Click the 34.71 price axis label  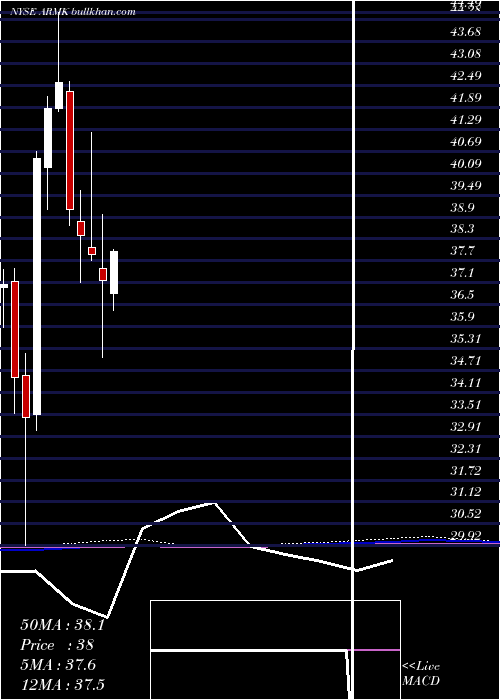pyautogui.click(x=466, y=360)
